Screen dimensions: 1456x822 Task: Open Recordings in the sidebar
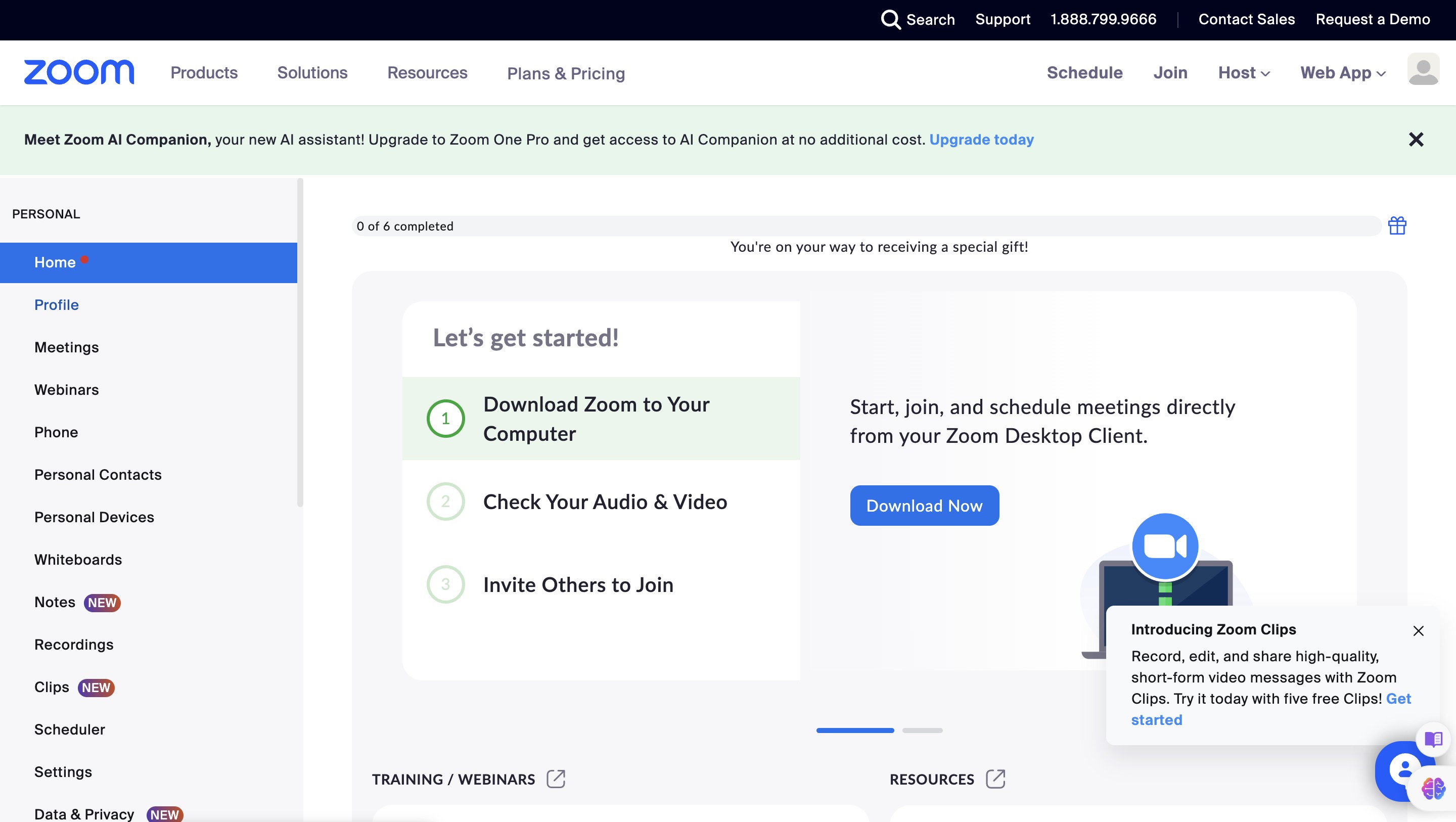click(74, 645)
